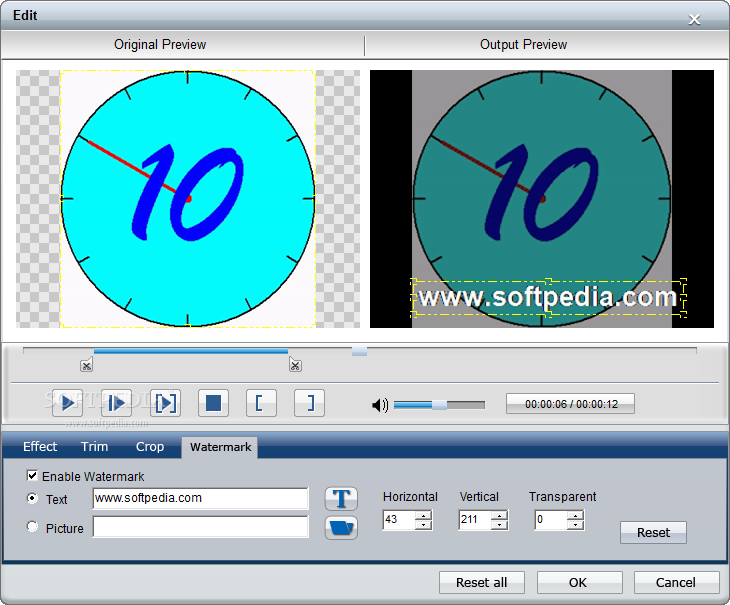The width and height of the screenshot is (730, 605).
Task: Open the font settings T button
Action: 341,499
